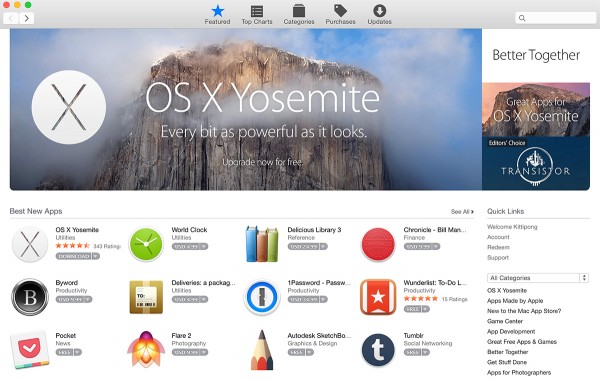Open the OS X Yosemite app icon
This screenshot has width=600, height=381.
30,244
